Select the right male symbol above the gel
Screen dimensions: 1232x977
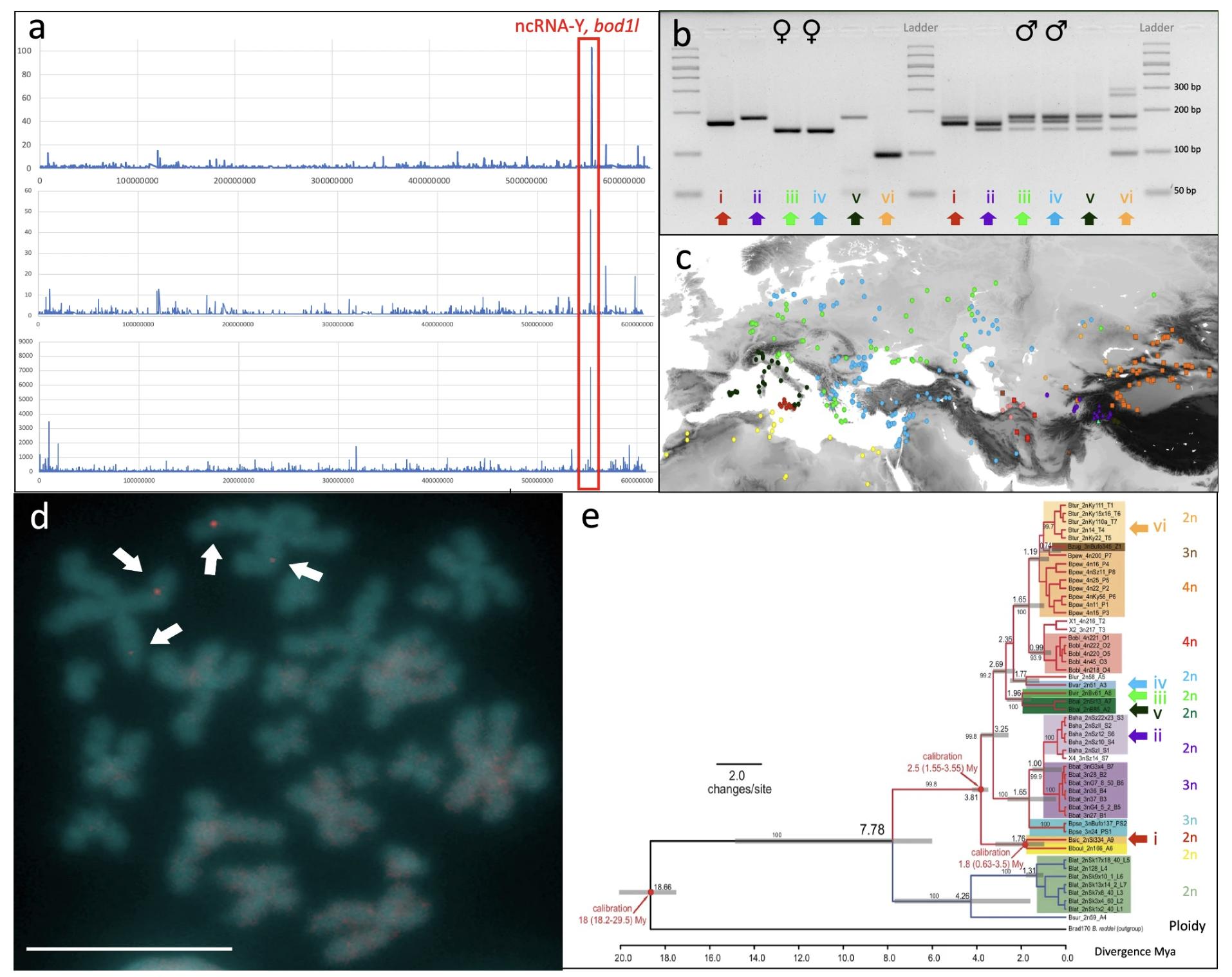(1056, 30)
